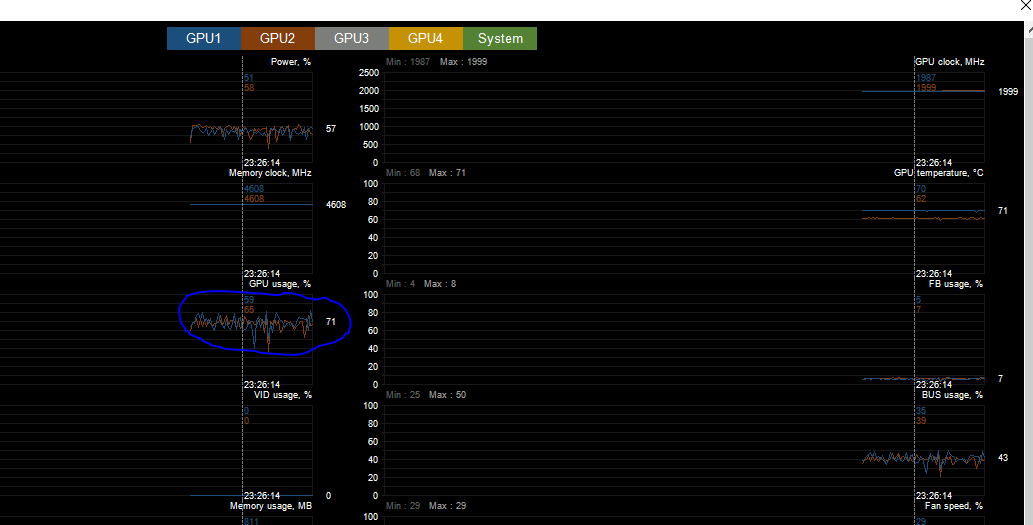Open the System tab

pos(500,38)
